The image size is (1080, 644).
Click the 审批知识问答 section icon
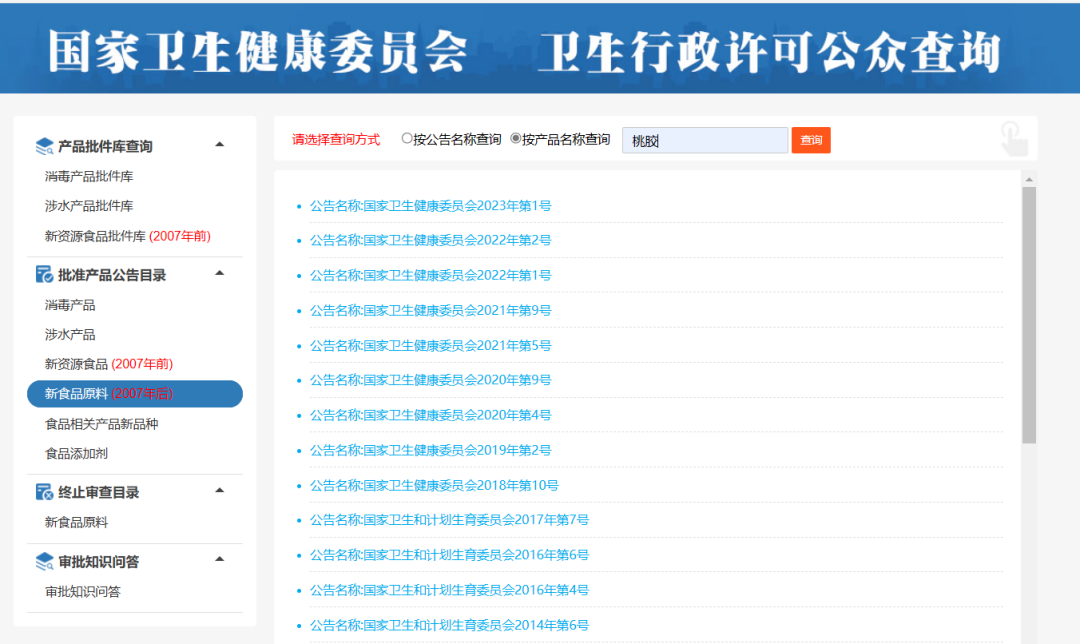[44, 561]
